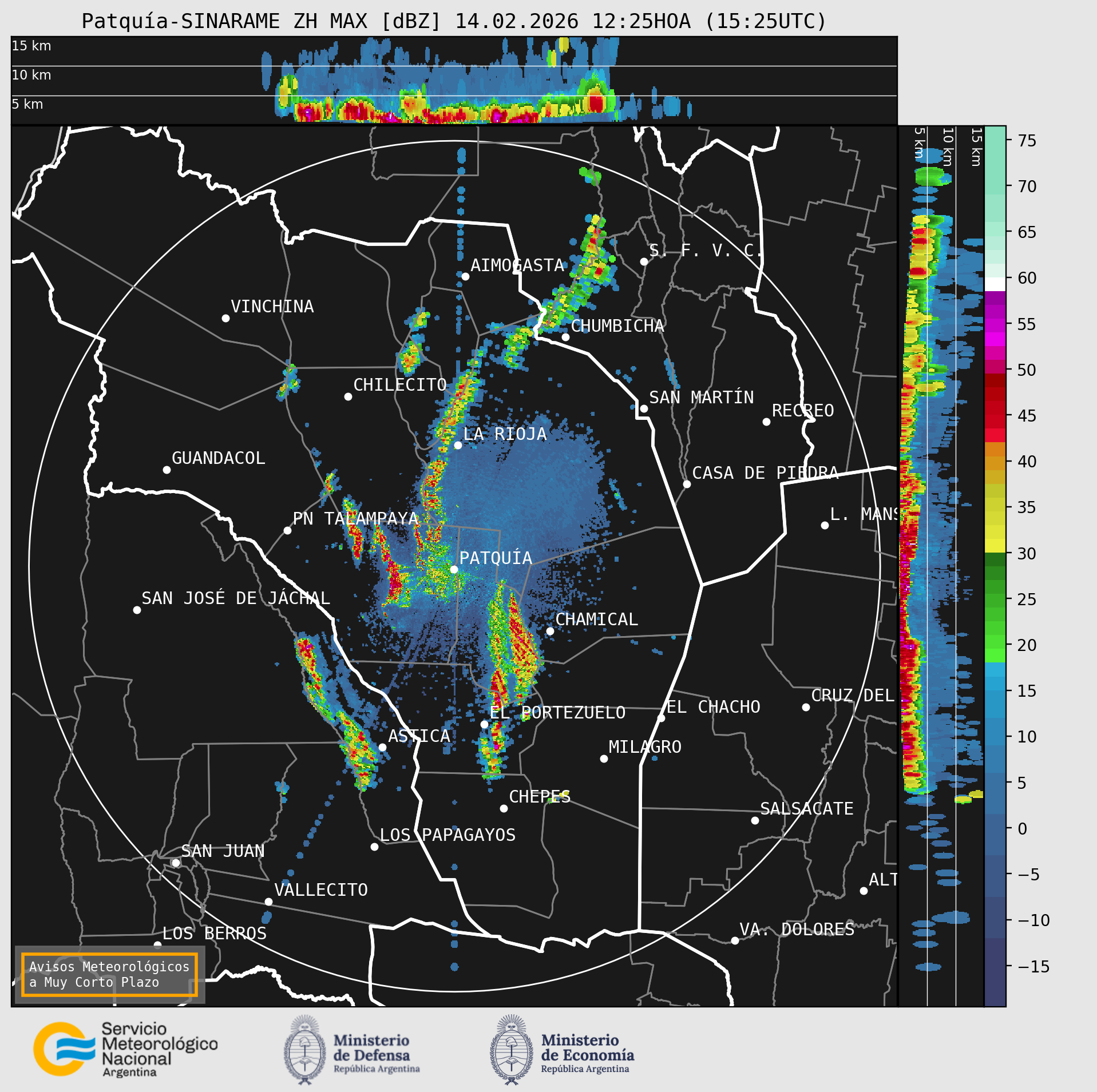Click the SAN JOSÉ DE JÁCHAL label
This screenshot has height=1092, width=1097.
236,598
